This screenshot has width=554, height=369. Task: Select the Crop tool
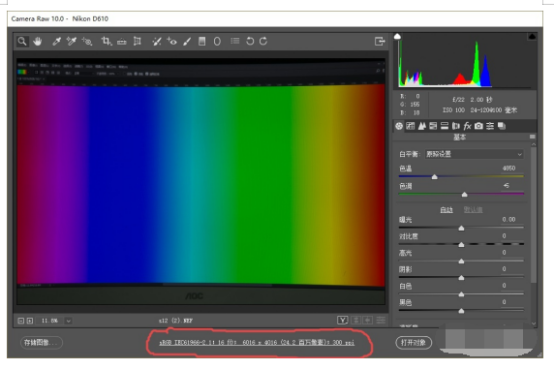point(106,42)
